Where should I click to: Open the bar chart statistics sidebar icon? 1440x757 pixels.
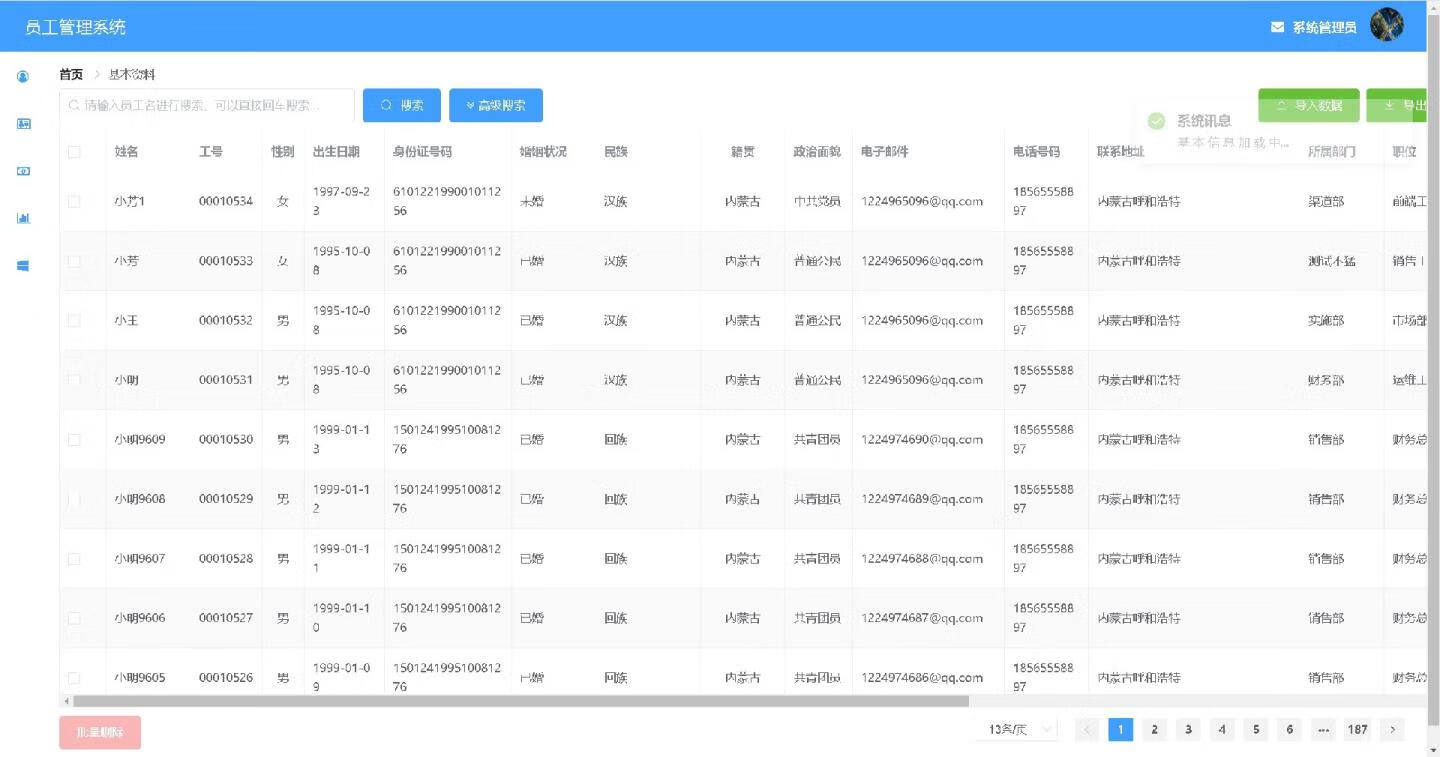click(23, 218)
